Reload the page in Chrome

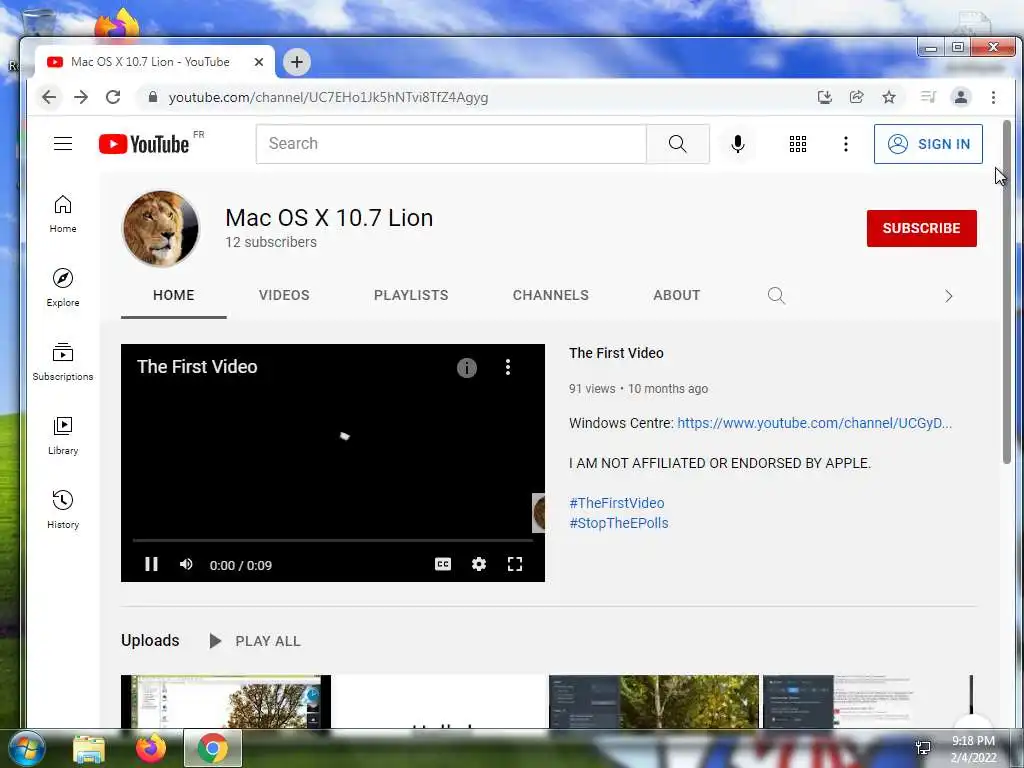(113, 97)
